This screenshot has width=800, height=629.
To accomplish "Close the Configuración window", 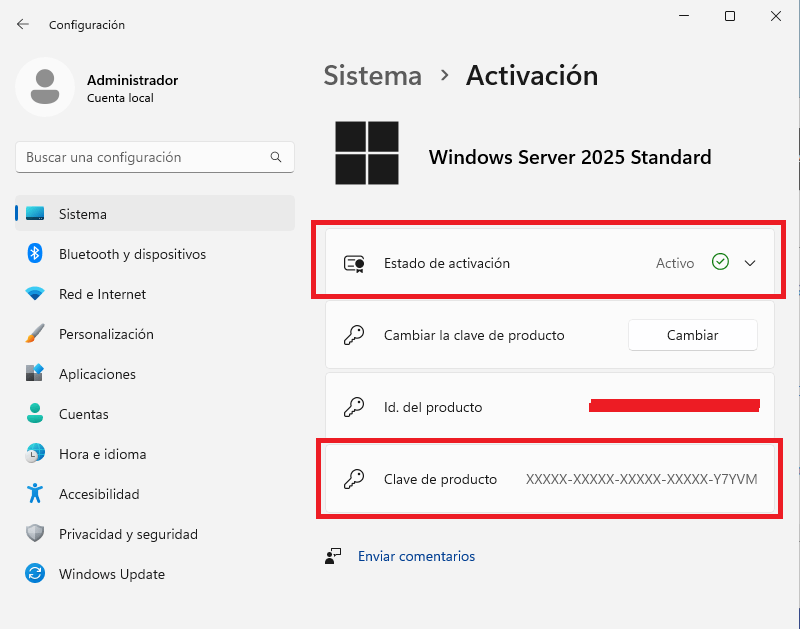I will [776, 16].
